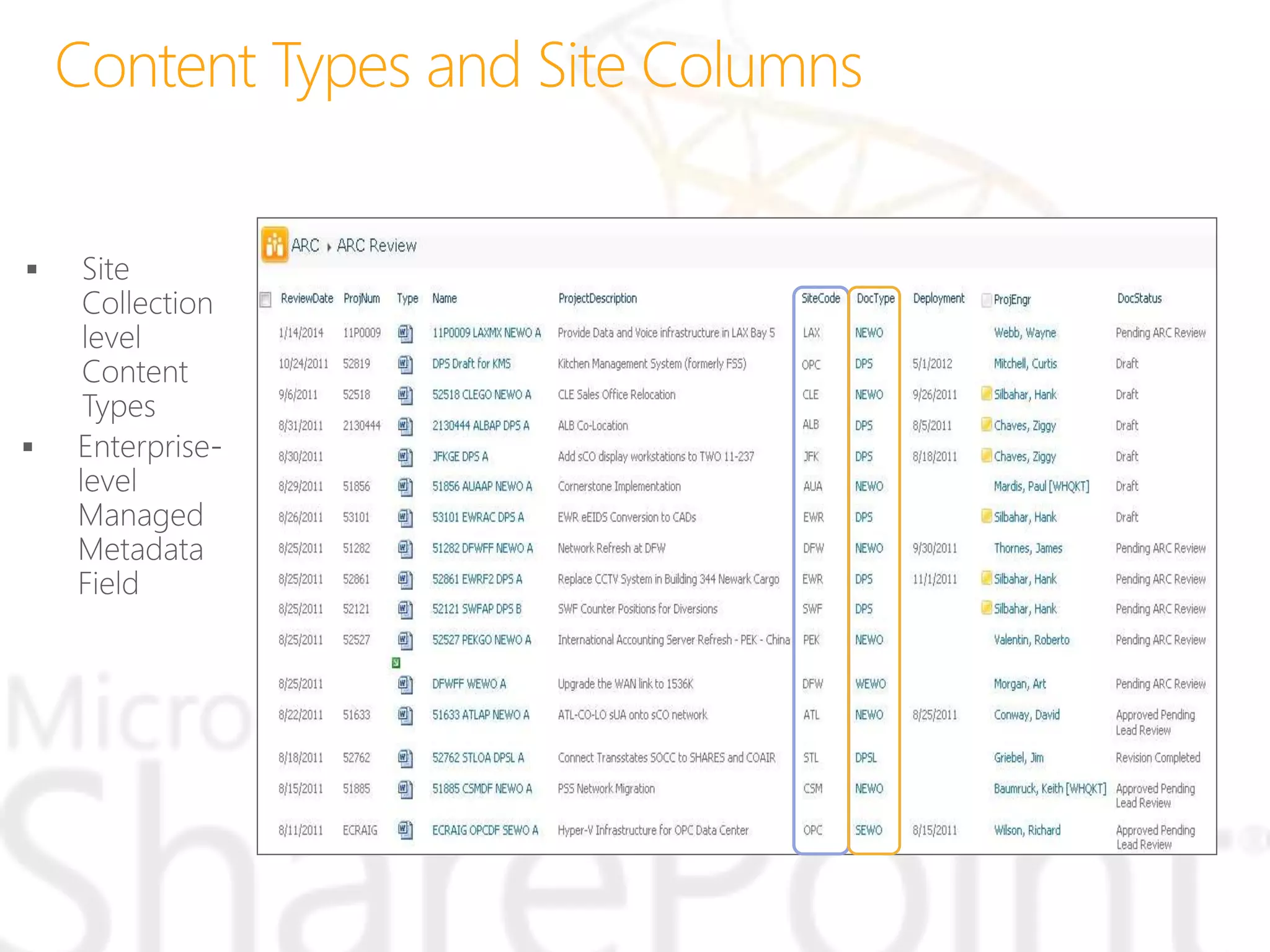Image resolution: width=1270 pixels, height=952 pixels.
Task: Open the DocStatus column header menu
Action: 1139,299
